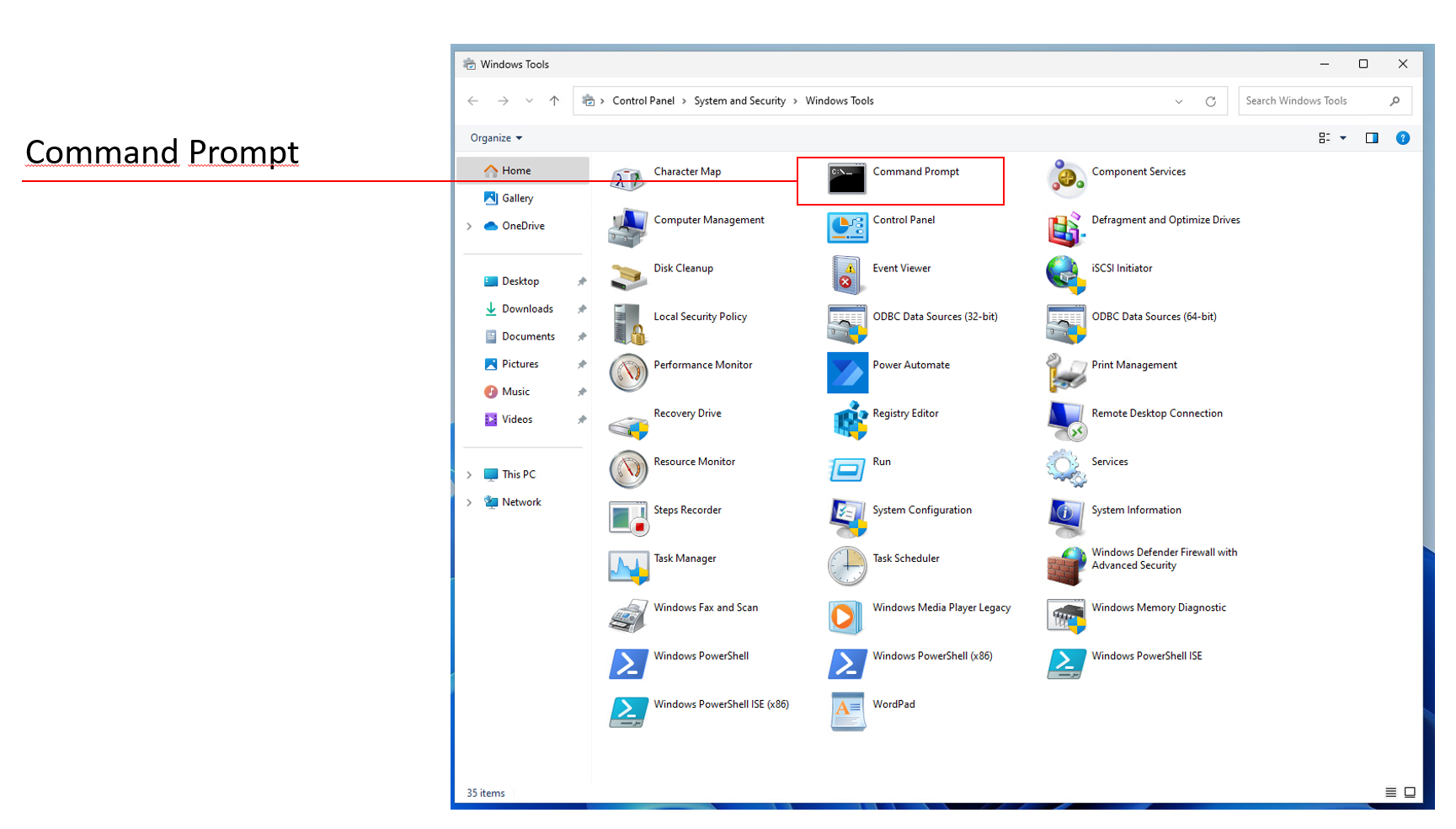1456x829 pixels.
Task: Launch Registry Editor
Action: [905, 414]
